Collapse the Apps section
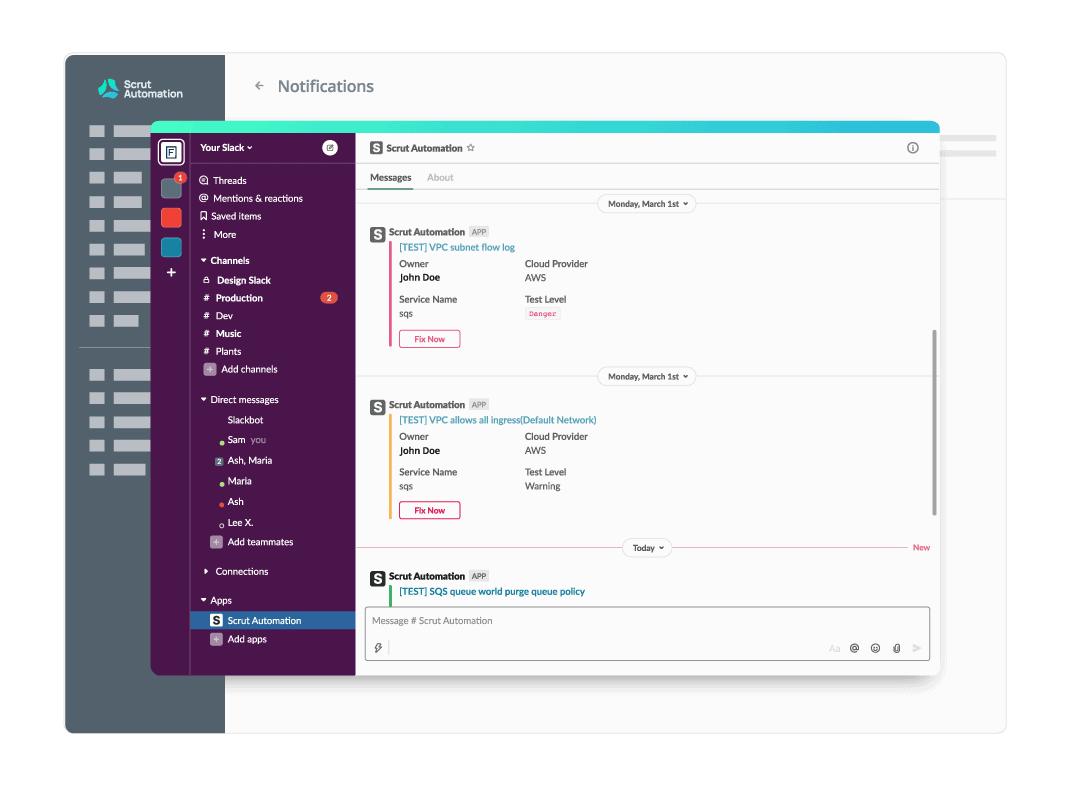The width and height of the screenshot is (1089, 799). point(216,600)
